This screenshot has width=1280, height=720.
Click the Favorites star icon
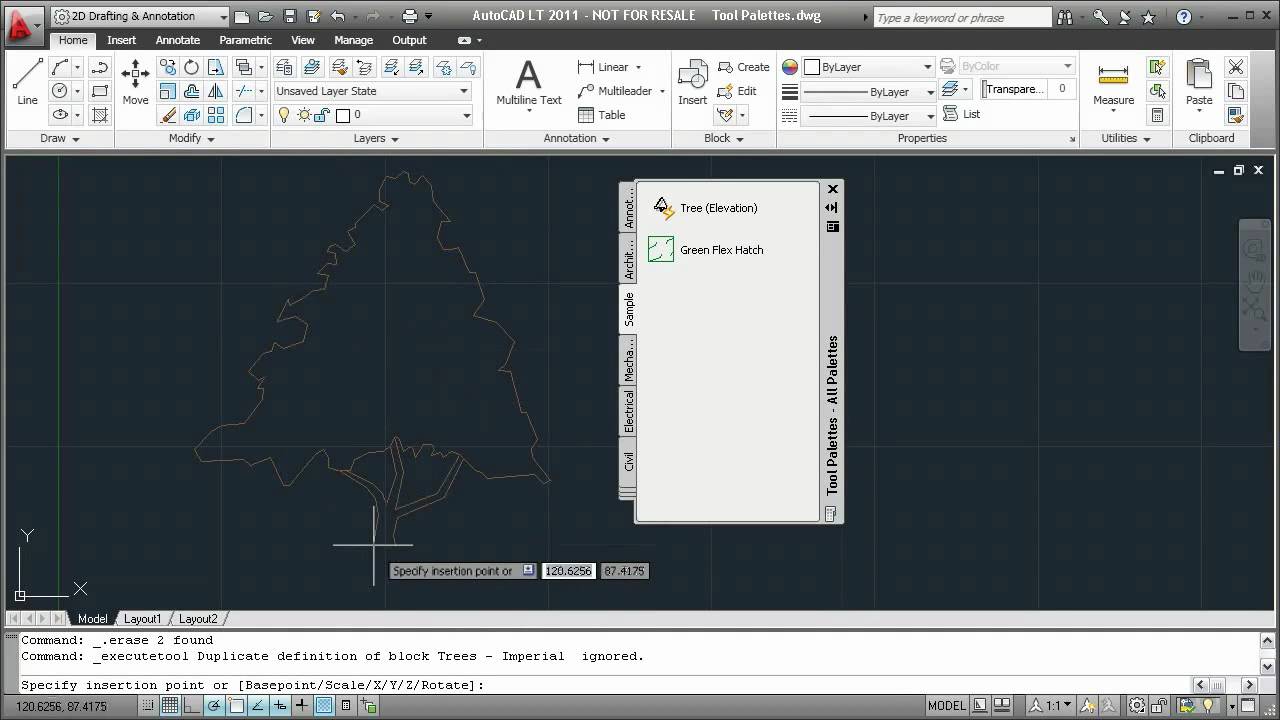coord(1148,17)
